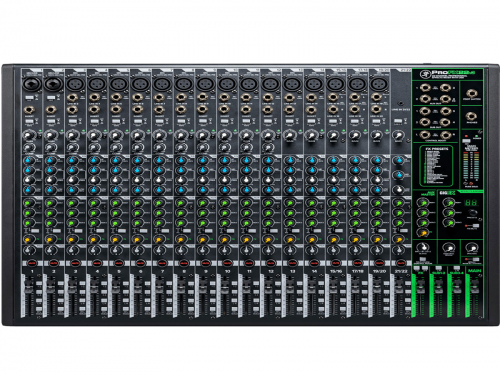
Task: Click the channel 4 gain knob
Action: [x=94, y=135]
